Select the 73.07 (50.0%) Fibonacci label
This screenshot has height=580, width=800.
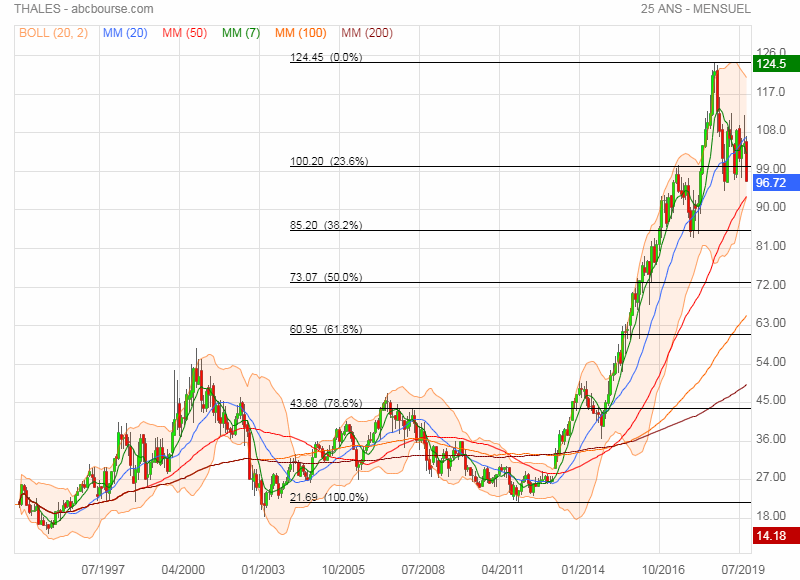tap(326, 277)
